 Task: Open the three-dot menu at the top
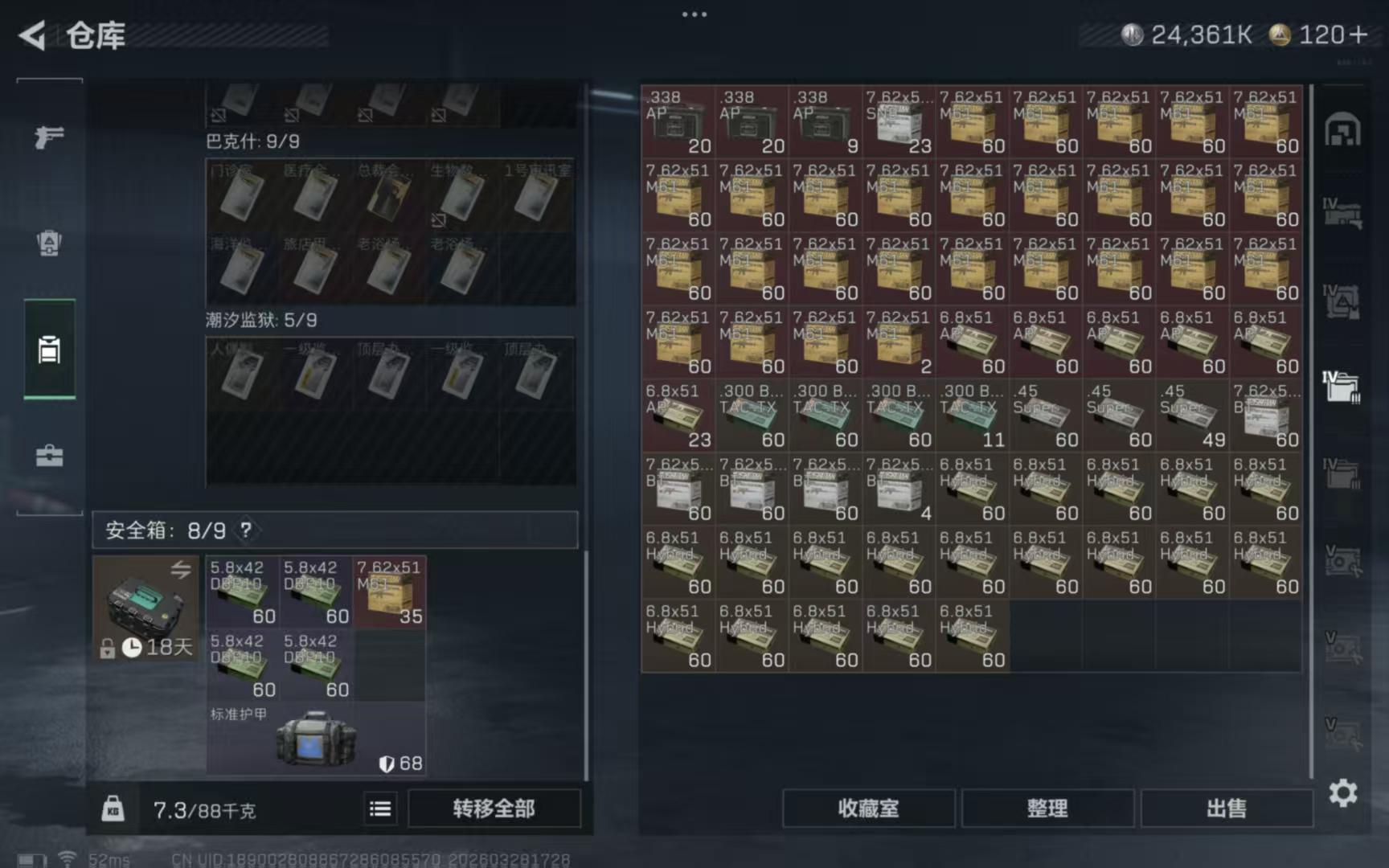pos(694,14)
